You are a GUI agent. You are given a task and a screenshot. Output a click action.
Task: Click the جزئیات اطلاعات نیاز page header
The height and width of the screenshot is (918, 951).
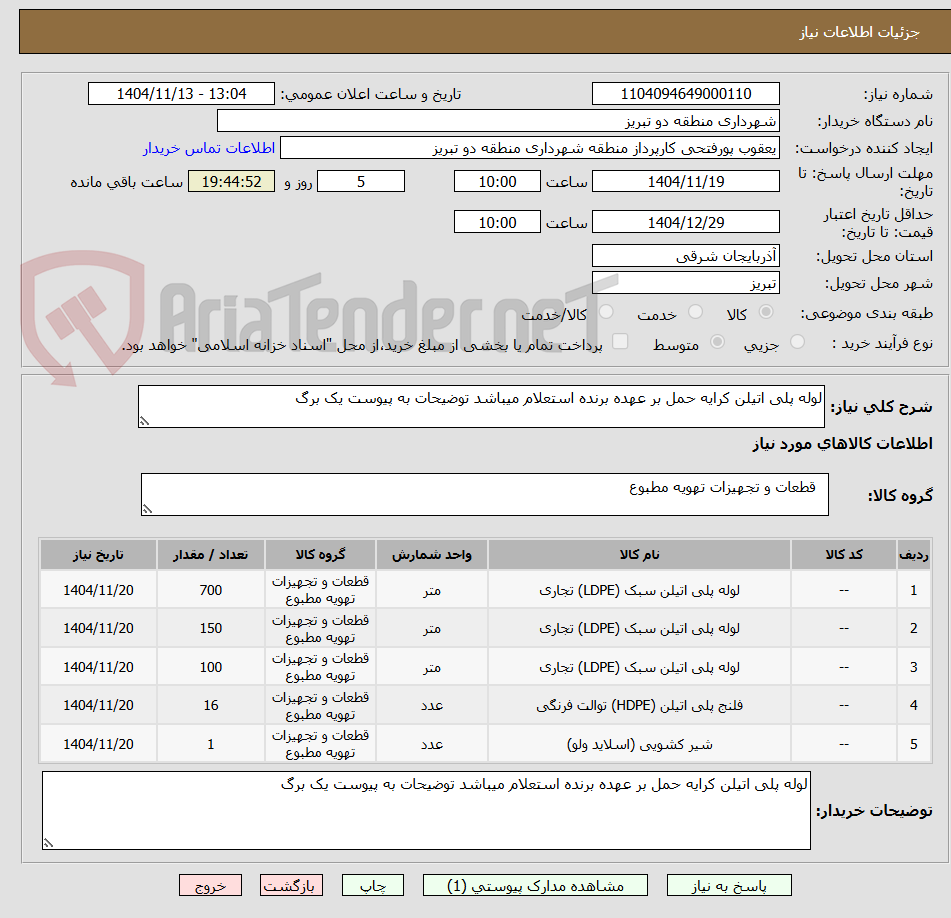(x=859, y=32)
